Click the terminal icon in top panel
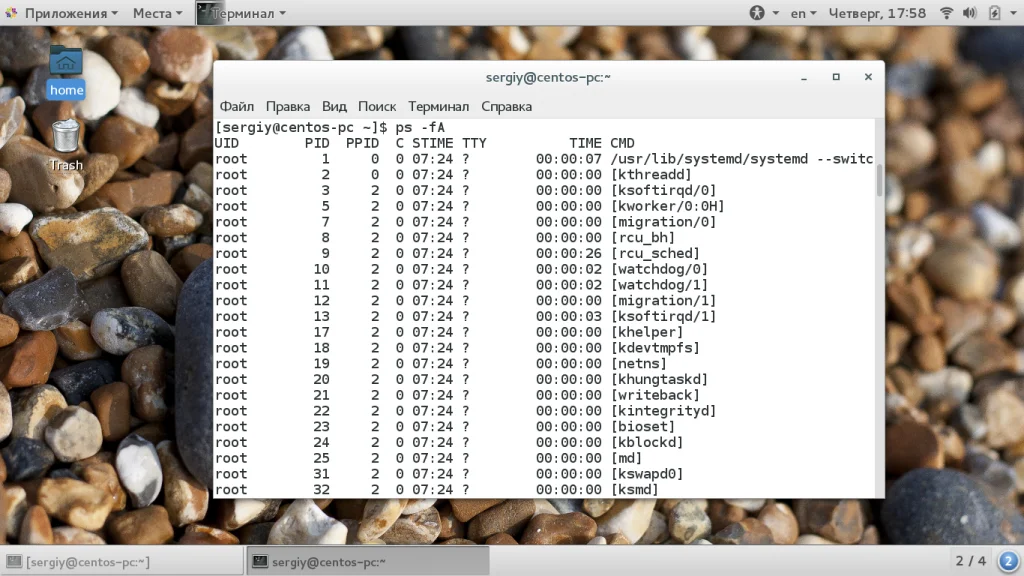 [204, 13]
